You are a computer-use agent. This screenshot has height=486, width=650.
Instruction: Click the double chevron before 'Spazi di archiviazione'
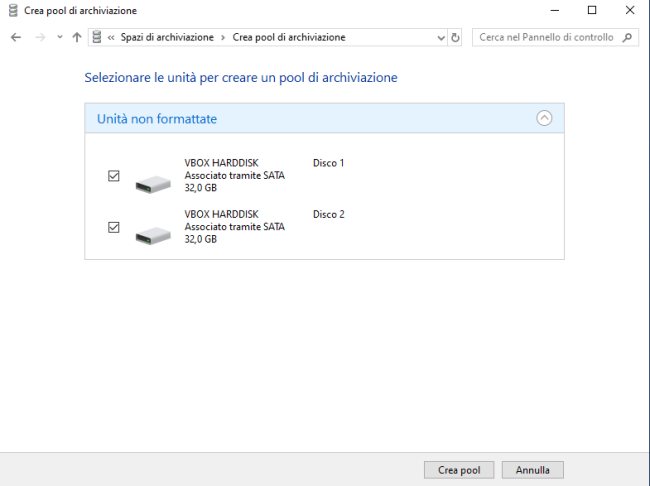tap(111, 38)
